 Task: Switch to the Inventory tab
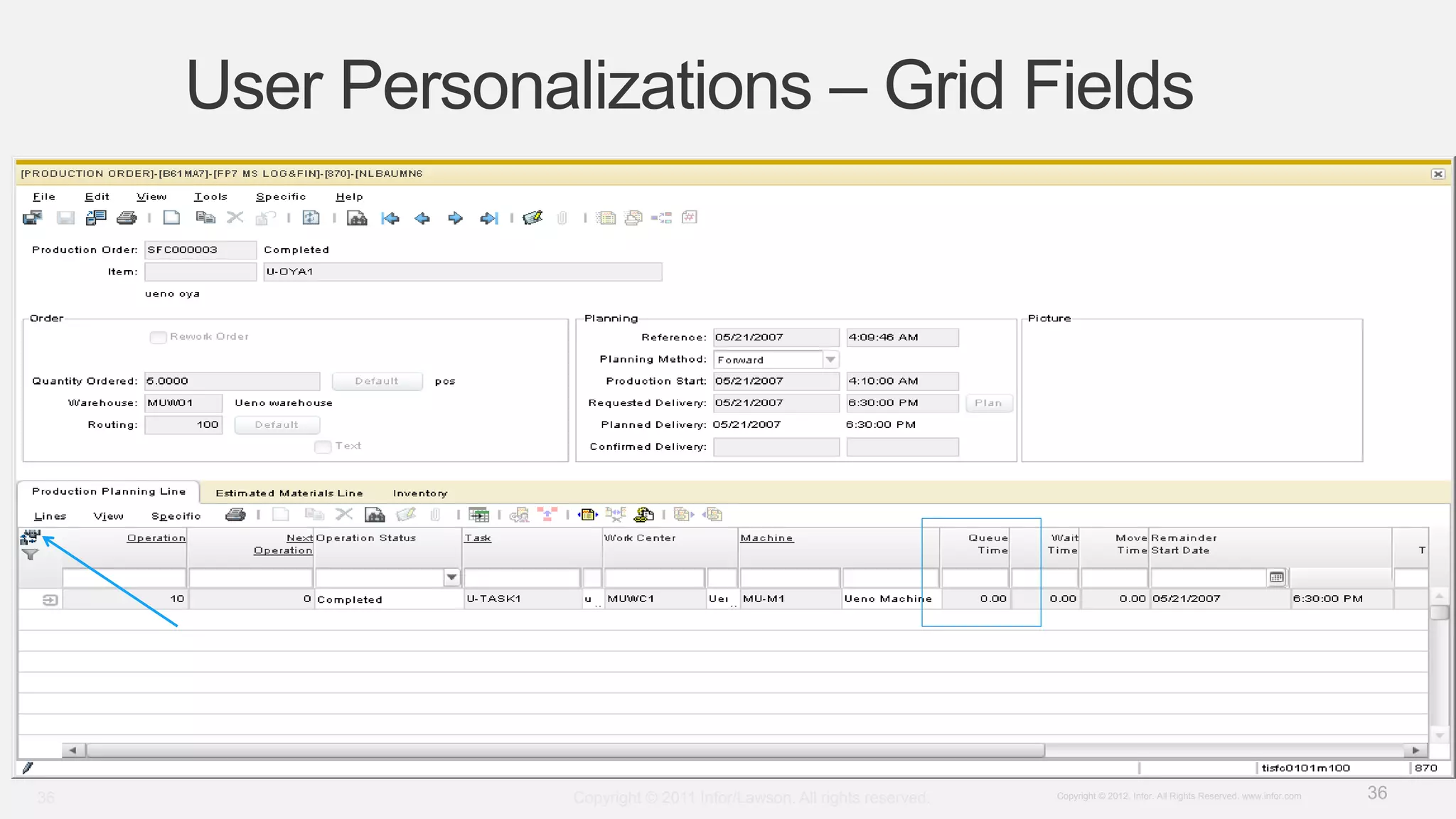(x=420, y=493)
